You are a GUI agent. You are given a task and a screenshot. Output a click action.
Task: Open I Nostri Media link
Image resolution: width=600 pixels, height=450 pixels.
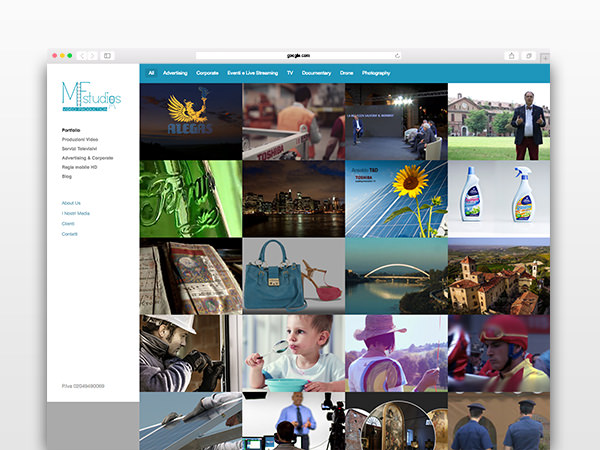(x=75, y=213)
